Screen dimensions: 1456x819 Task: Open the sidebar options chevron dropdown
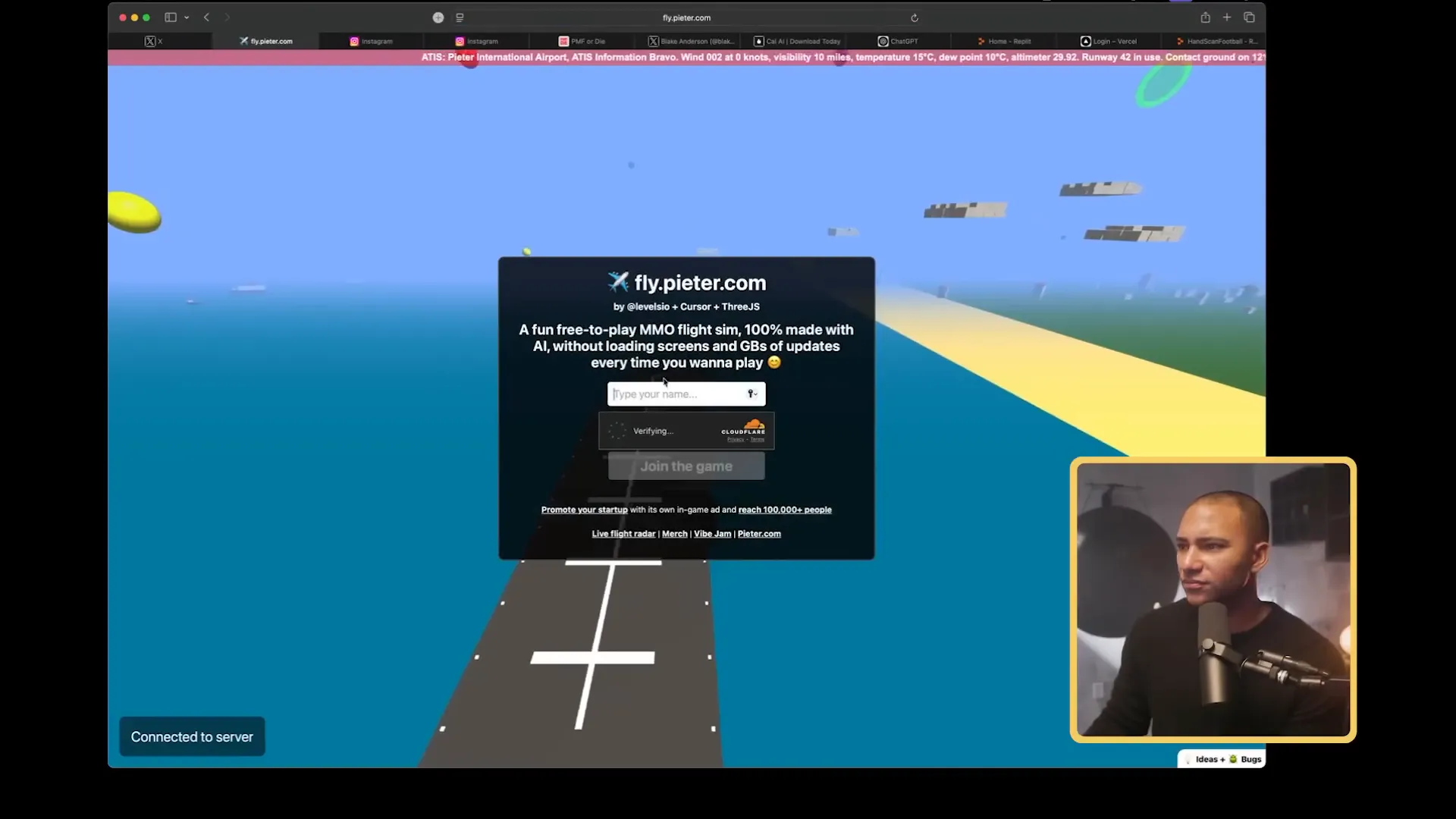(x=187, y=17)
